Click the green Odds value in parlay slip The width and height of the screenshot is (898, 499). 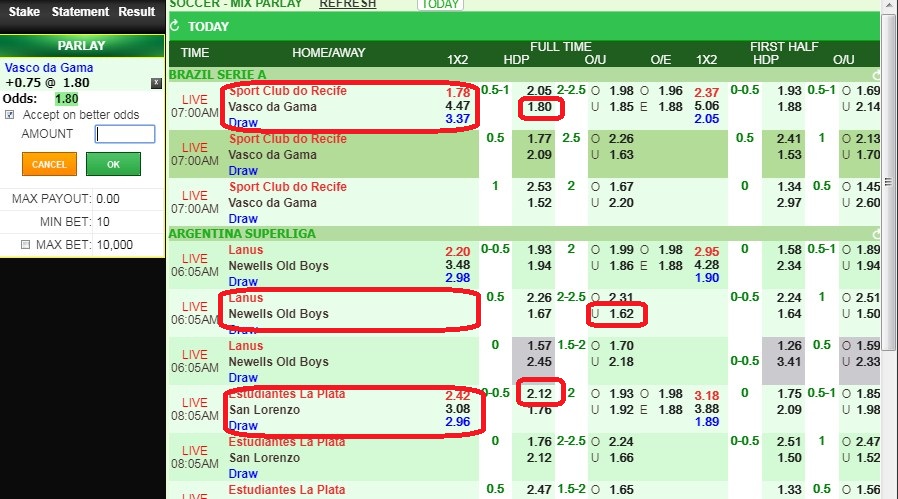pyautogui.click(x=66, y=99)
